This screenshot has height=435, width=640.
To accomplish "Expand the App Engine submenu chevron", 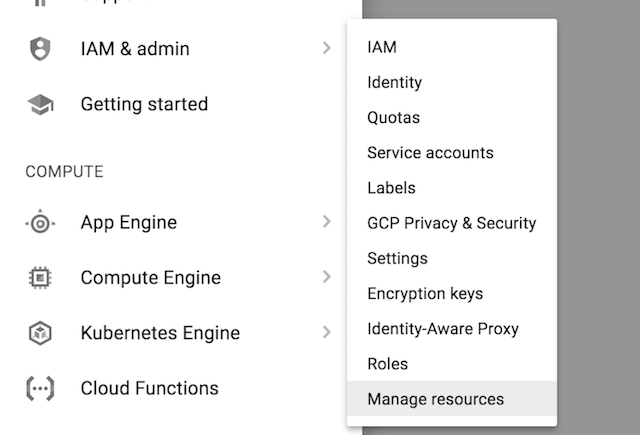I will (327, 222).
